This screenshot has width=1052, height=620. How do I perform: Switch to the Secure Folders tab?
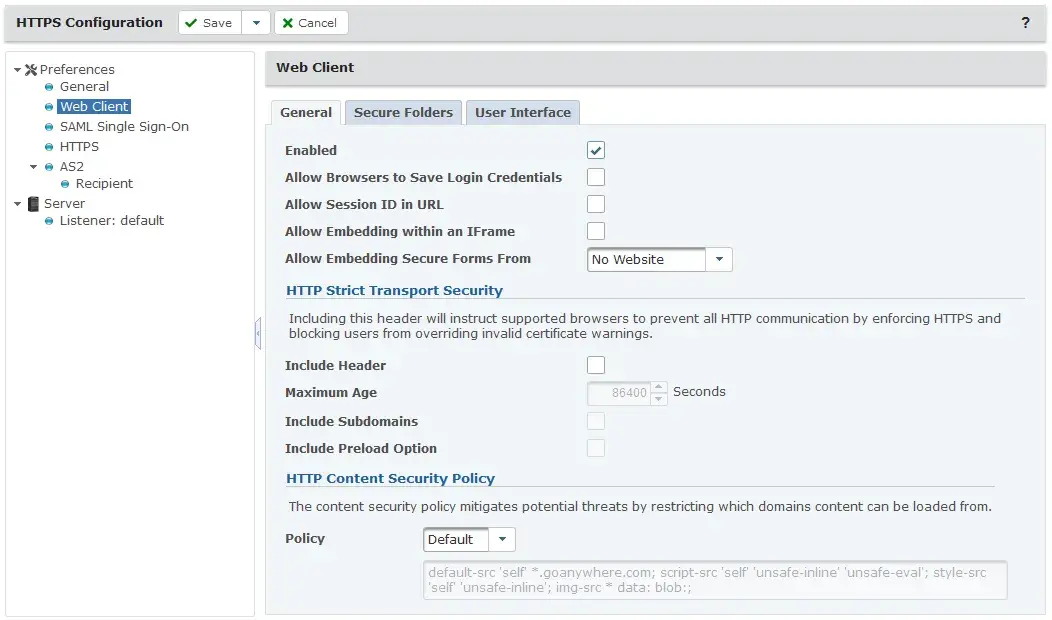(403, 112)
